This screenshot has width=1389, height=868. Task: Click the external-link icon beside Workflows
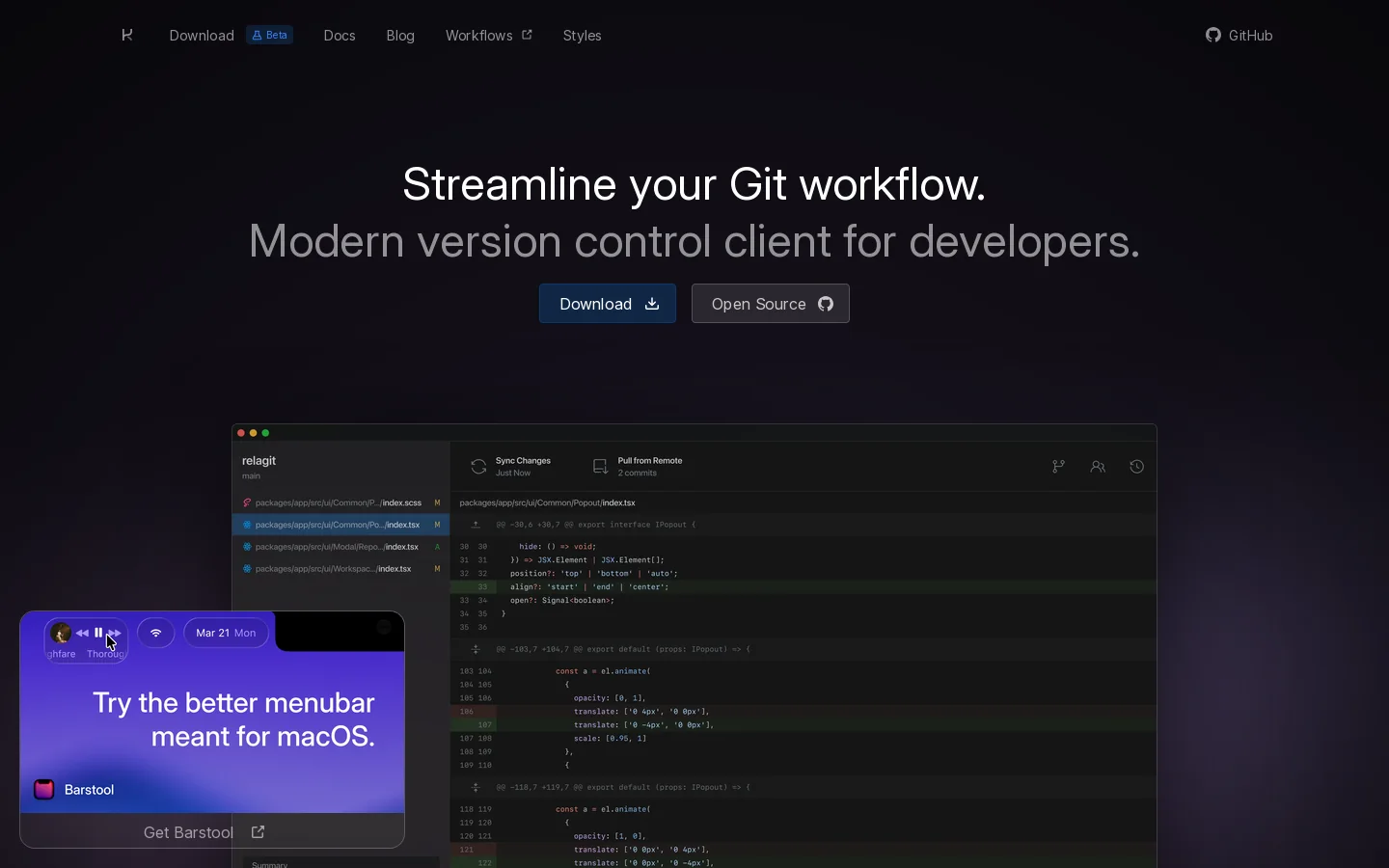[x=527, y=35]
